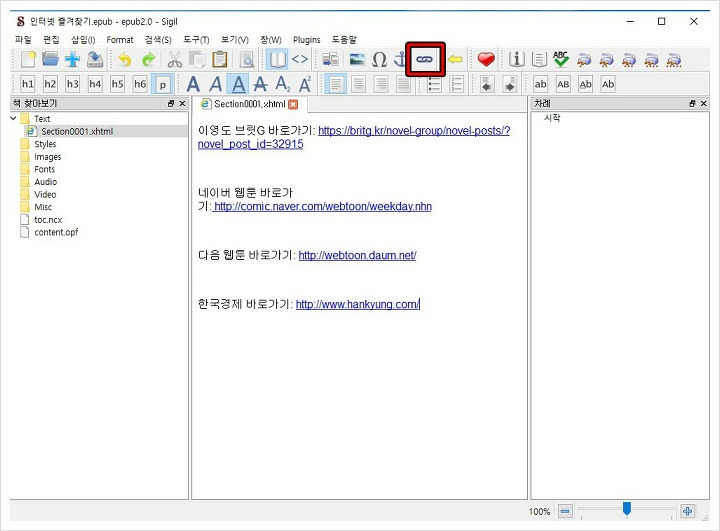The height and width of the screenshot is (531, 720).
Task: Justify text alignment
Action: [x=403, y=85]
